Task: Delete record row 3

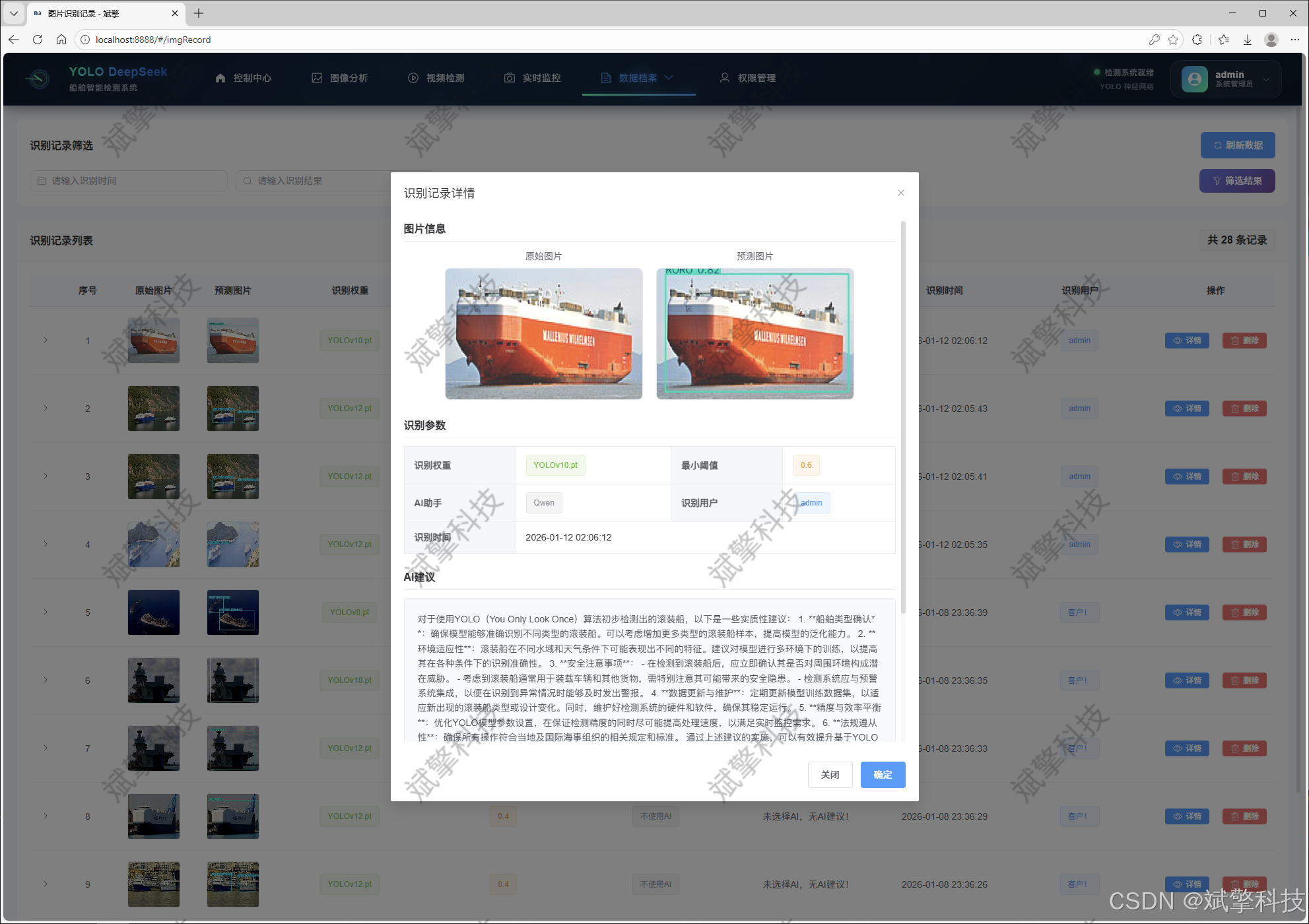Action: tap(1244, 477)
